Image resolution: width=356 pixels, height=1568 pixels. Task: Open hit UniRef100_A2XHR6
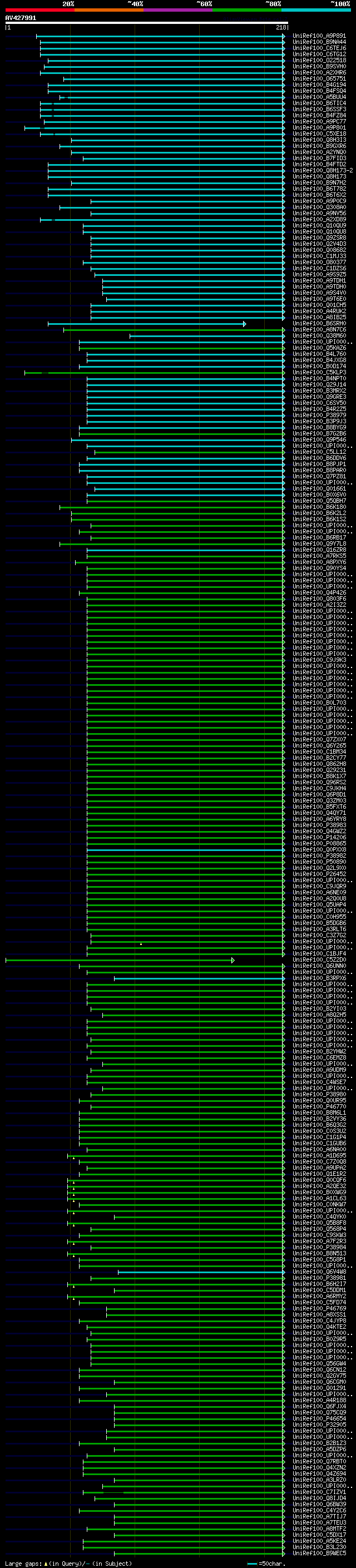(x=319, y=72)
